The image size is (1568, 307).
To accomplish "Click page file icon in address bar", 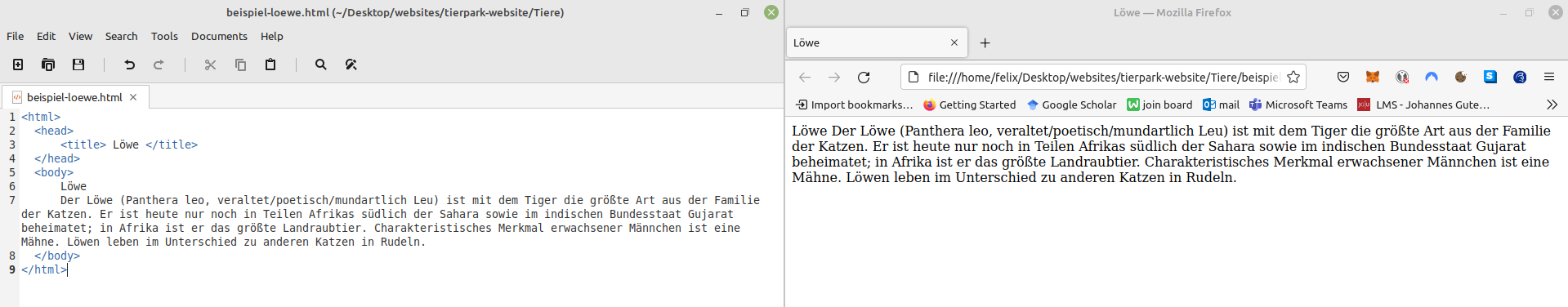I will (914, 77).
